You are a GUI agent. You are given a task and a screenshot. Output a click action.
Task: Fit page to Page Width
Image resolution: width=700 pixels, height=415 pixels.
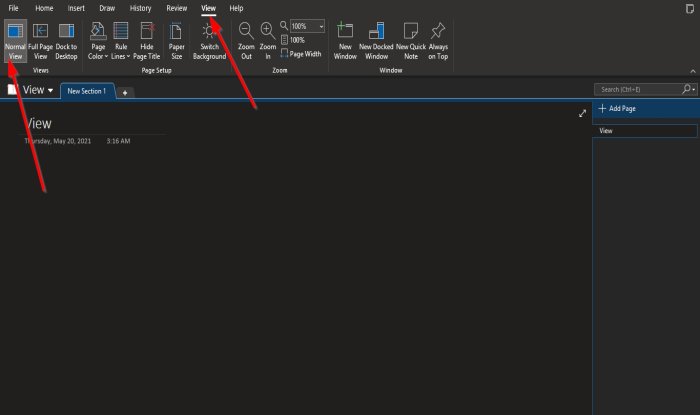(300, 54)
